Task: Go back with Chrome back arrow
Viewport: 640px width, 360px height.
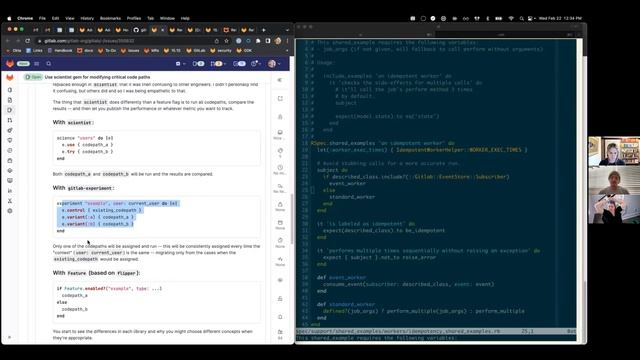Action: pyautogui.click(x=8, y=41)
